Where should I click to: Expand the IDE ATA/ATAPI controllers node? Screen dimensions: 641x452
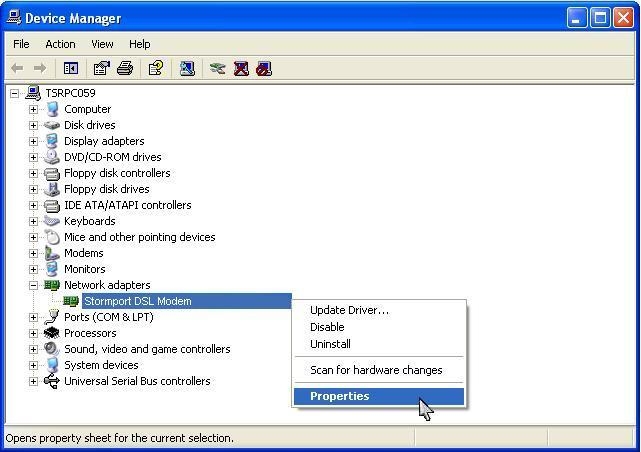pos(33,206)
